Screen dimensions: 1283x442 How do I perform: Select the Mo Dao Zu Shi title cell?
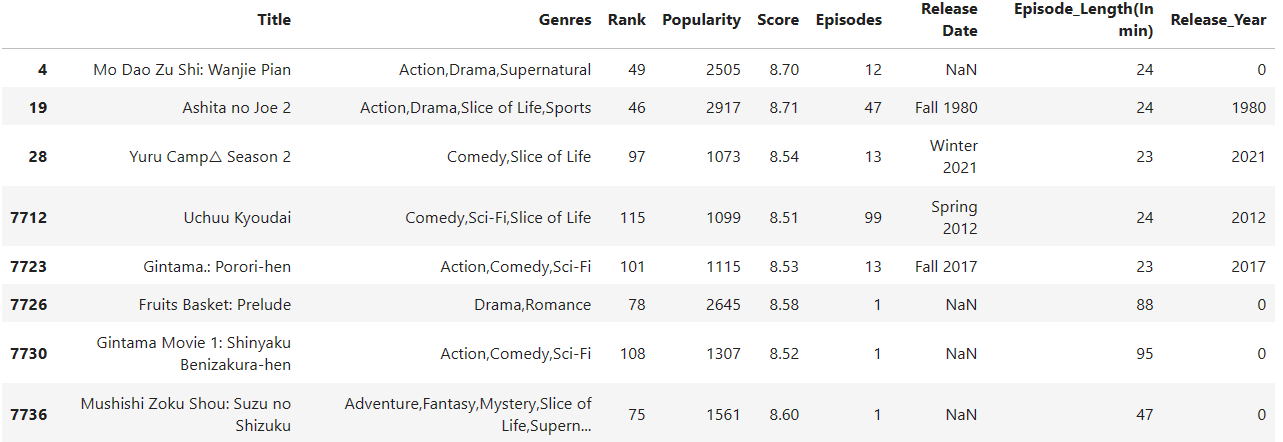192,69
